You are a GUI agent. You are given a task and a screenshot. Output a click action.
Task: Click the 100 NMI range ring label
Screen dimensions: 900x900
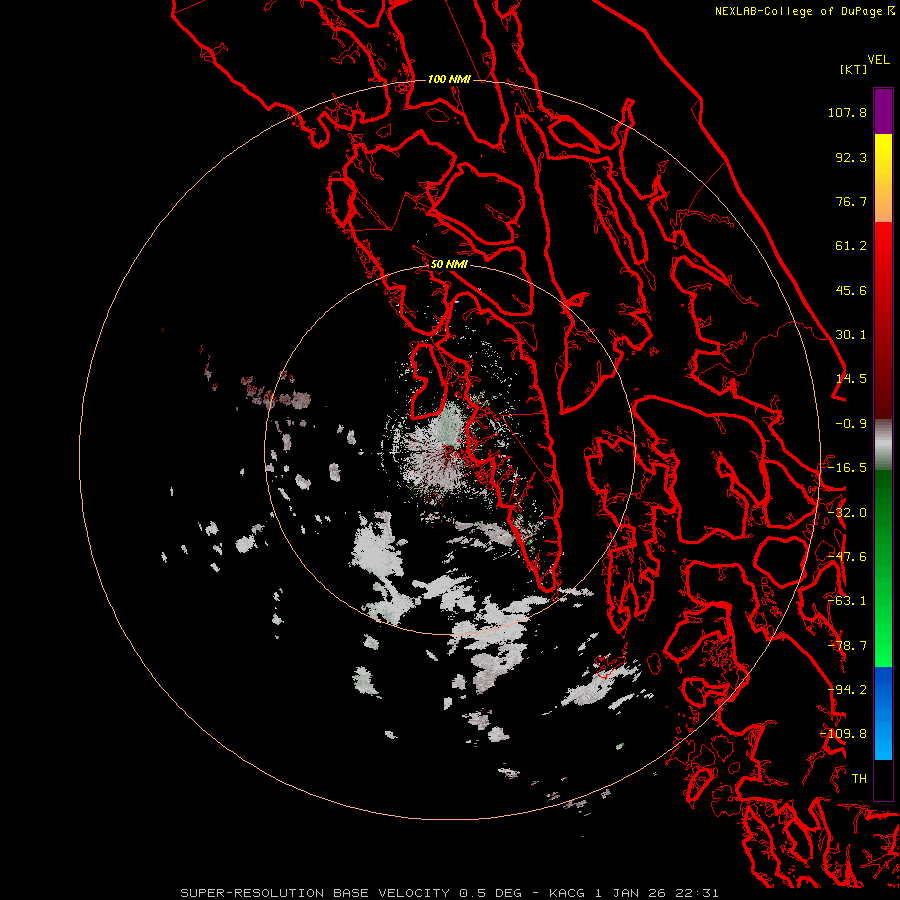click(x=449, y=79)
